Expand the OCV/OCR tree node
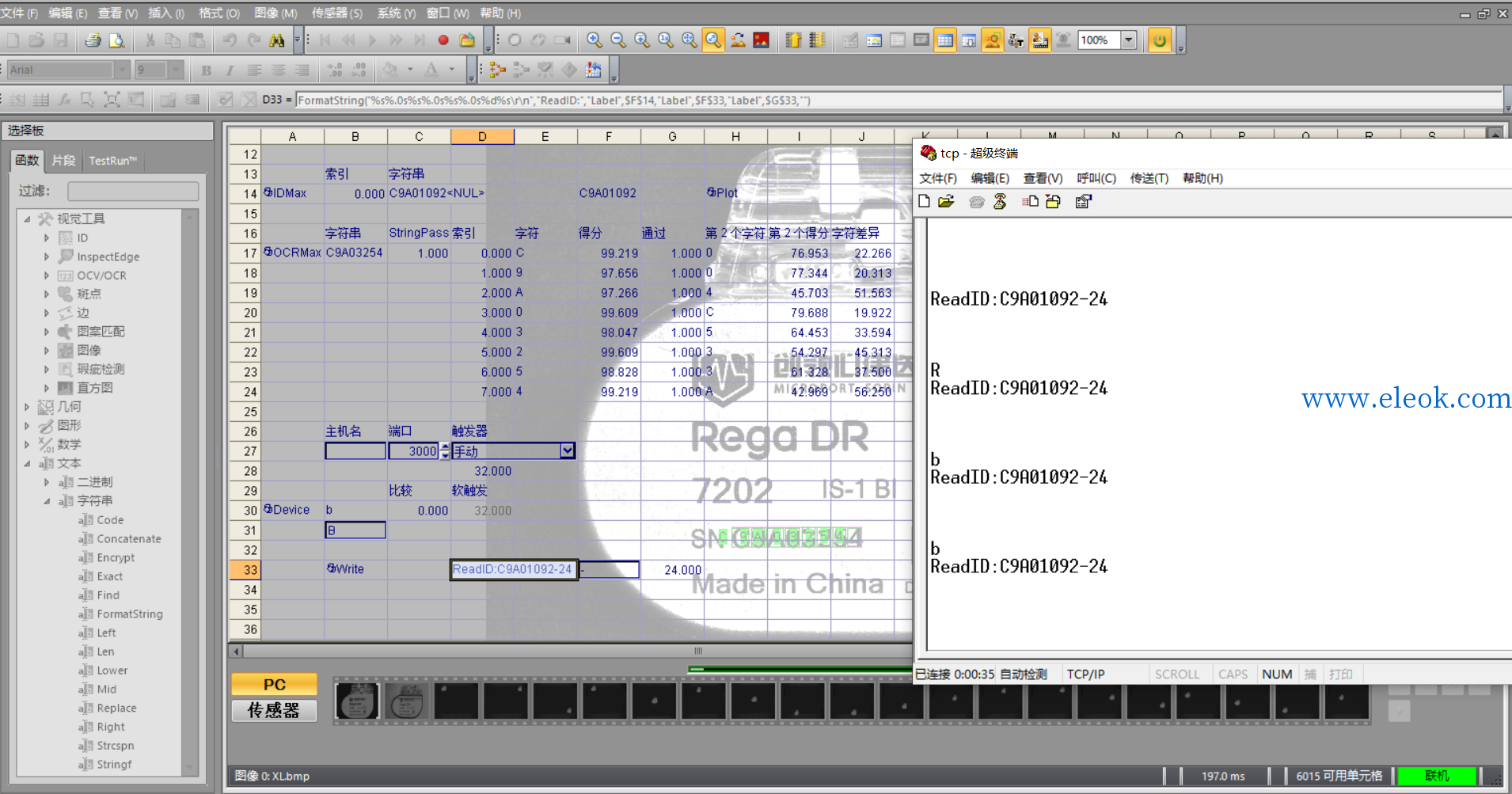Image resolution: width=1512 pixels, height=794 pixels. tap(46, 275)
